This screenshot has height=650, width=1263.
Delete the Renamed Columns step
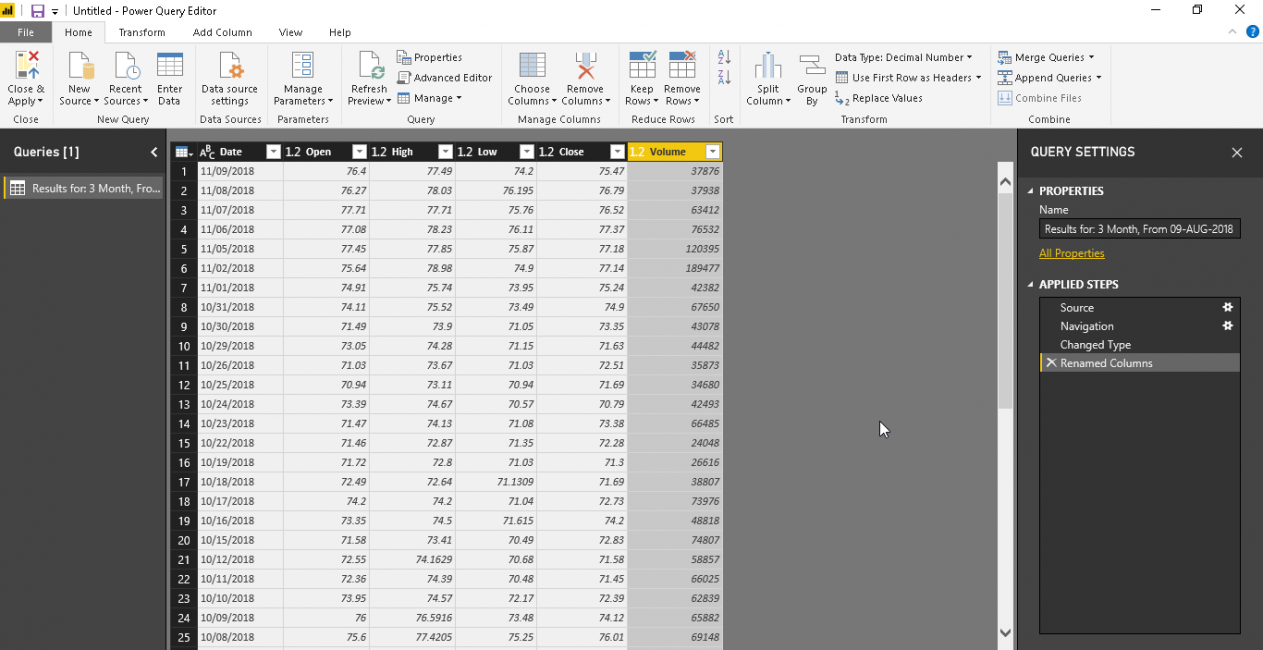click(x=1050, y=363)
